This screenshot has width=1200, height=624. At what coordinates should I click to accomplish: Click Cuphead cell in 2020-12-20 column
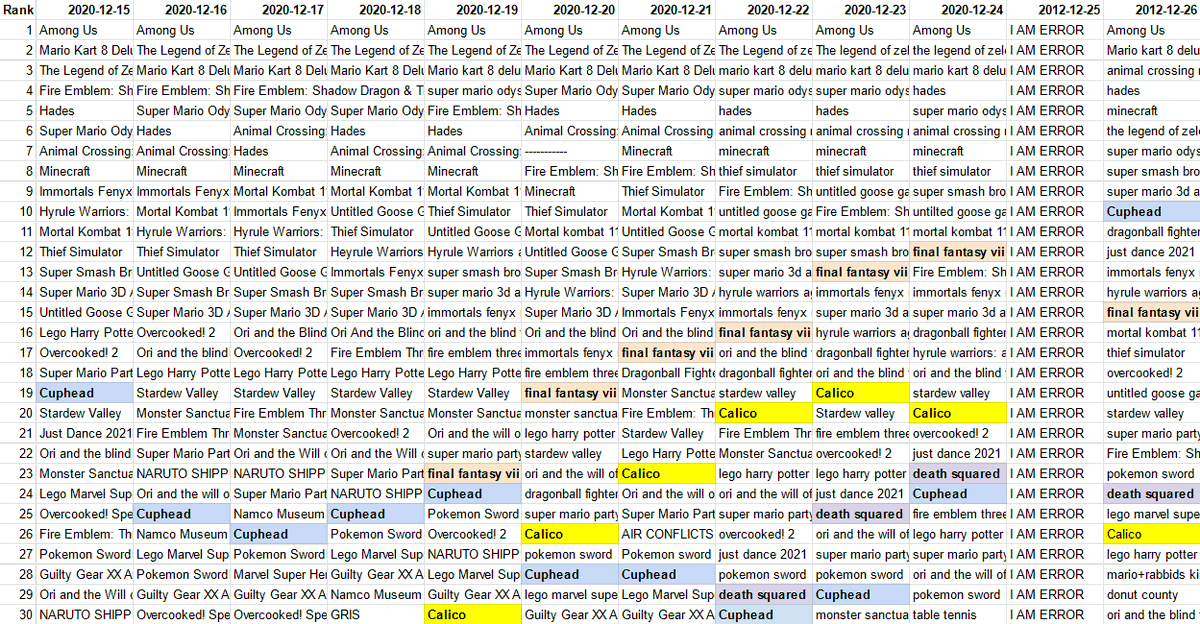point(570,574)
